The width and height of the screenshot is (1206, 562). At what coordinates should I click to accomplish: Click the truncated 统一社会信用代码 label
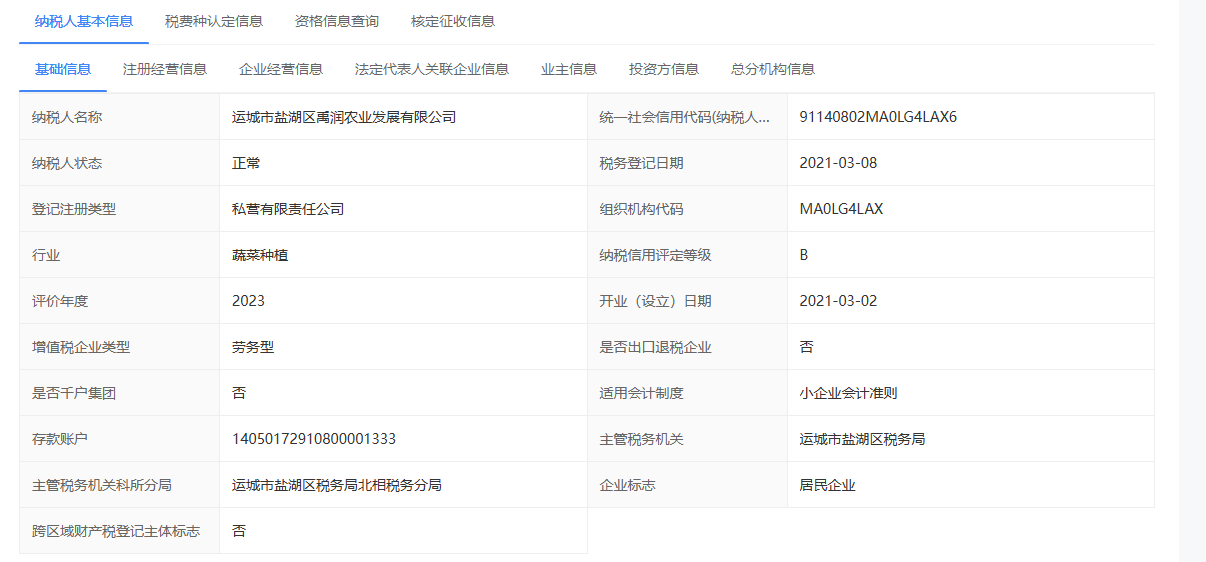point(685,117)
